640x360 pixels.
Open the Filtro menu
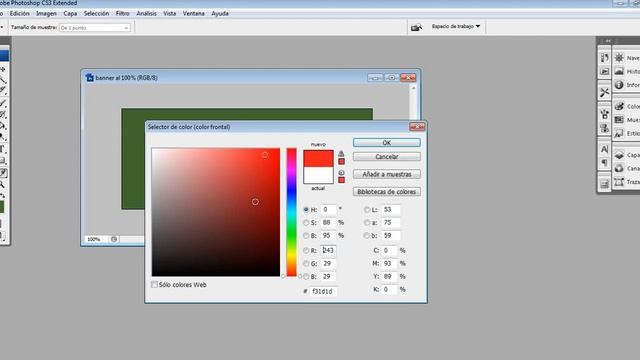[x=122, y=13]
